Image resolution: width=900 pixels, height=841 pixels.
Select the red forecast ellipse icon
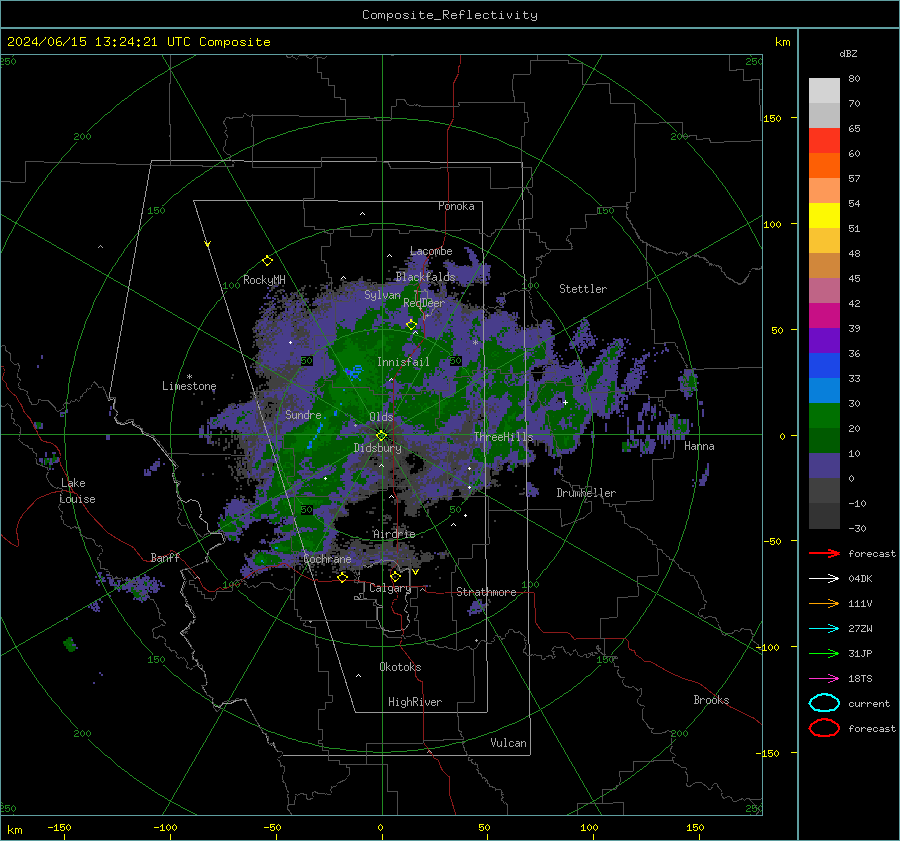[824, 728]
